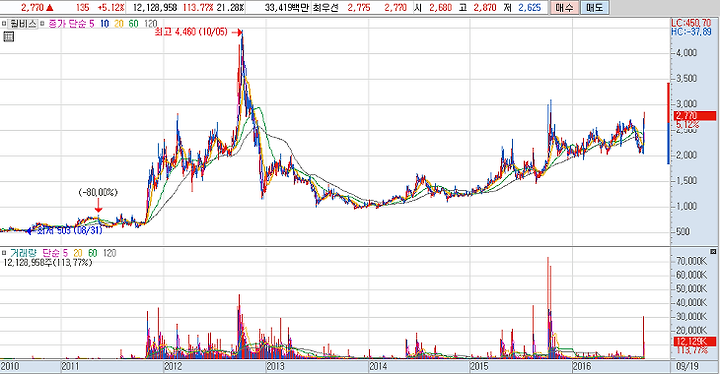Viewport: 720px width, 374px height.
Task: Click the 2013 year on time axis
Action: (x=276, y=366)
